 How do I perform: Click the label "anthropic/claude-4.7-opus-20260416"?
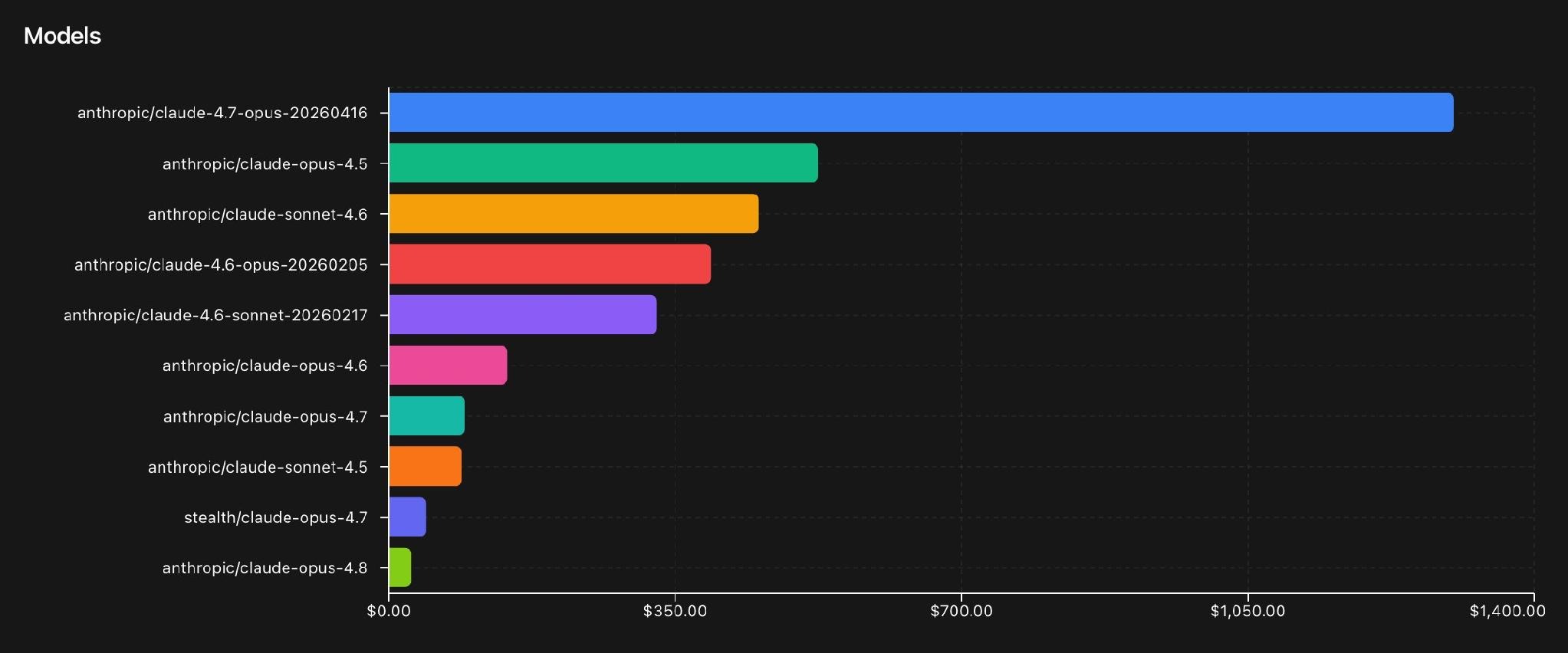pyautogui.click(x=222, y=113)
